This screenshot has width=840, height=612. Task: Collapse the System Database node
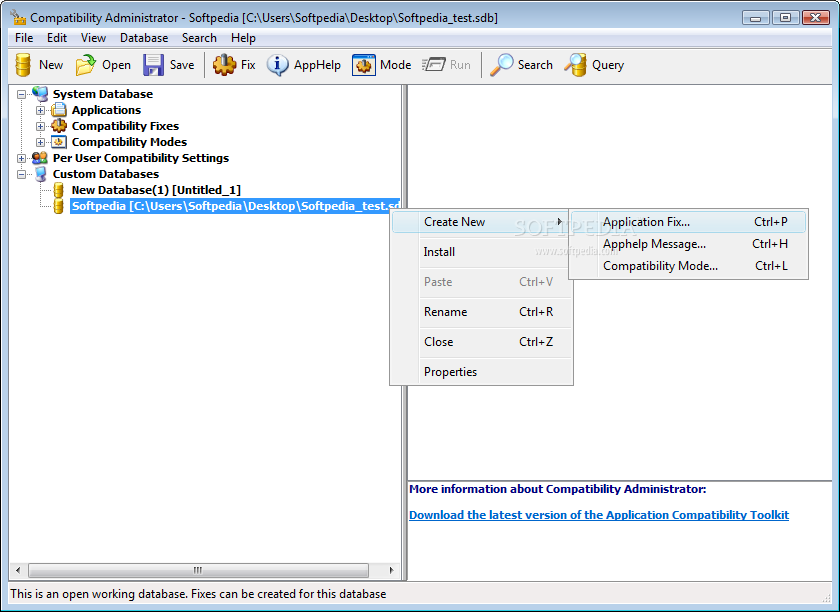(21, 94)
